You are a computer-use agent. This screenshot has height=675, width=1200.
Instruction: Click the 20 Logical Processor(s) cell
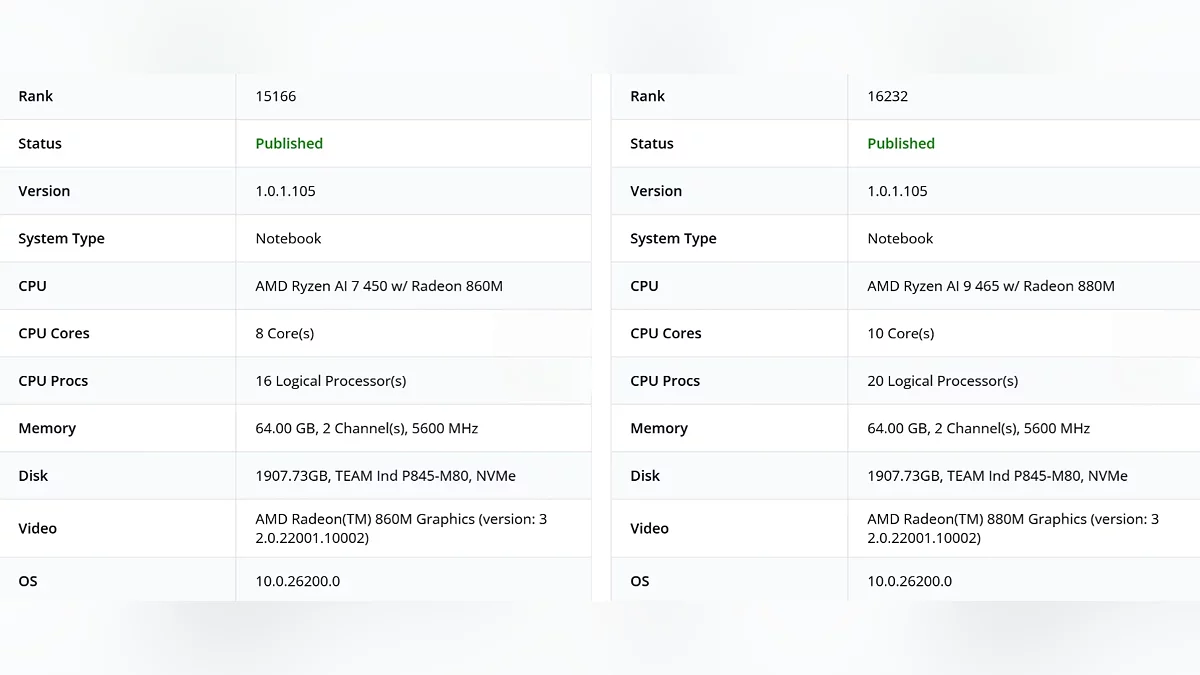point(943,381)
